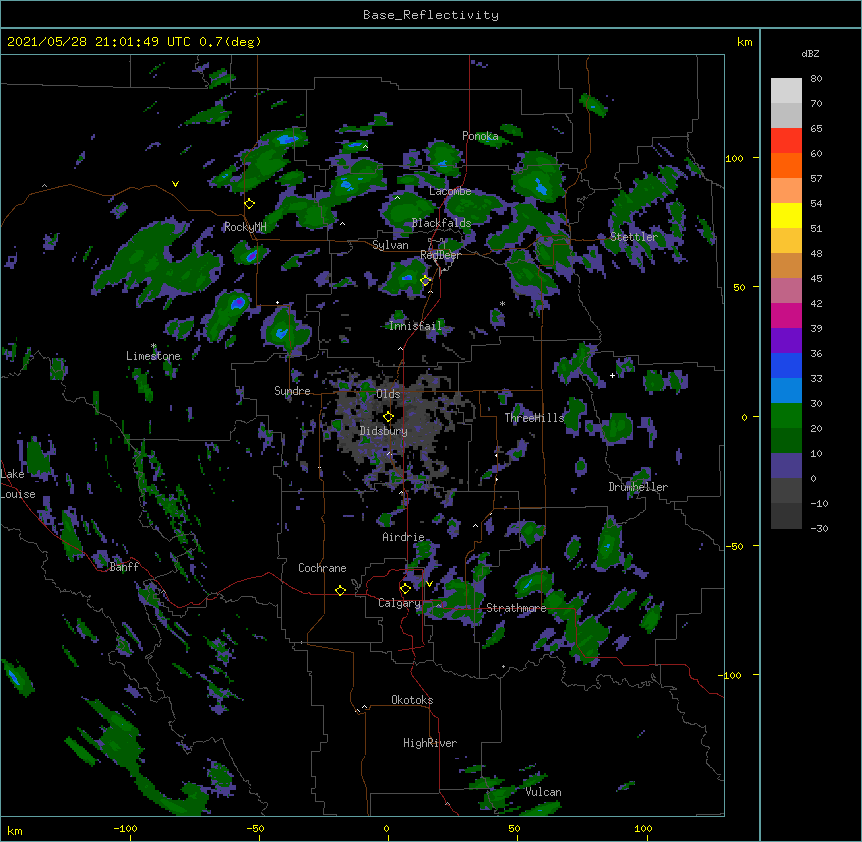The width and height of the screenshot is (862, 842).
Task: Click the yellow V marker northeast of Calgary
Action: click(429, 584)
